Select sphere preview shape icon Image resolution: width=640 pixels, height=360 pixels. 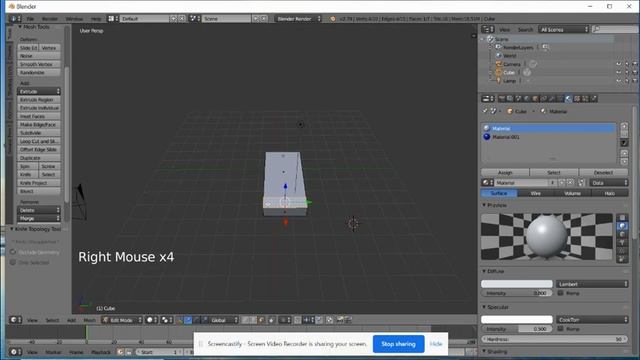coord(622,226)
